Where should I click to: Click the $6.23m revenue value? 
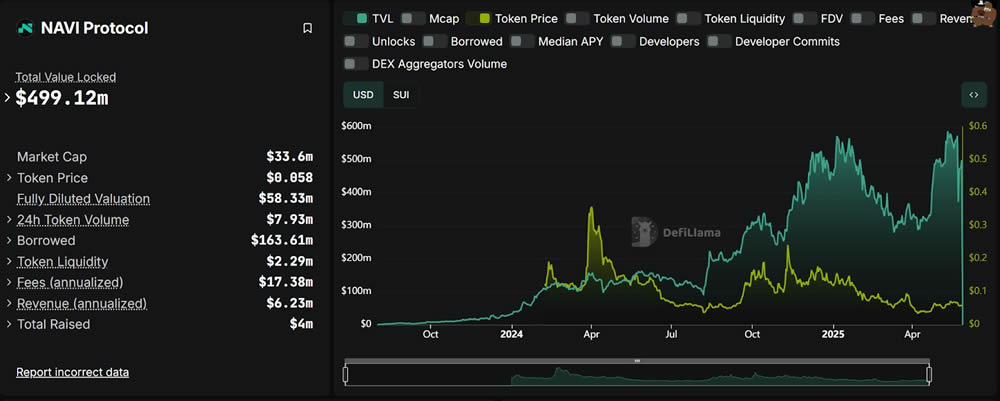(x=290, y=303)
